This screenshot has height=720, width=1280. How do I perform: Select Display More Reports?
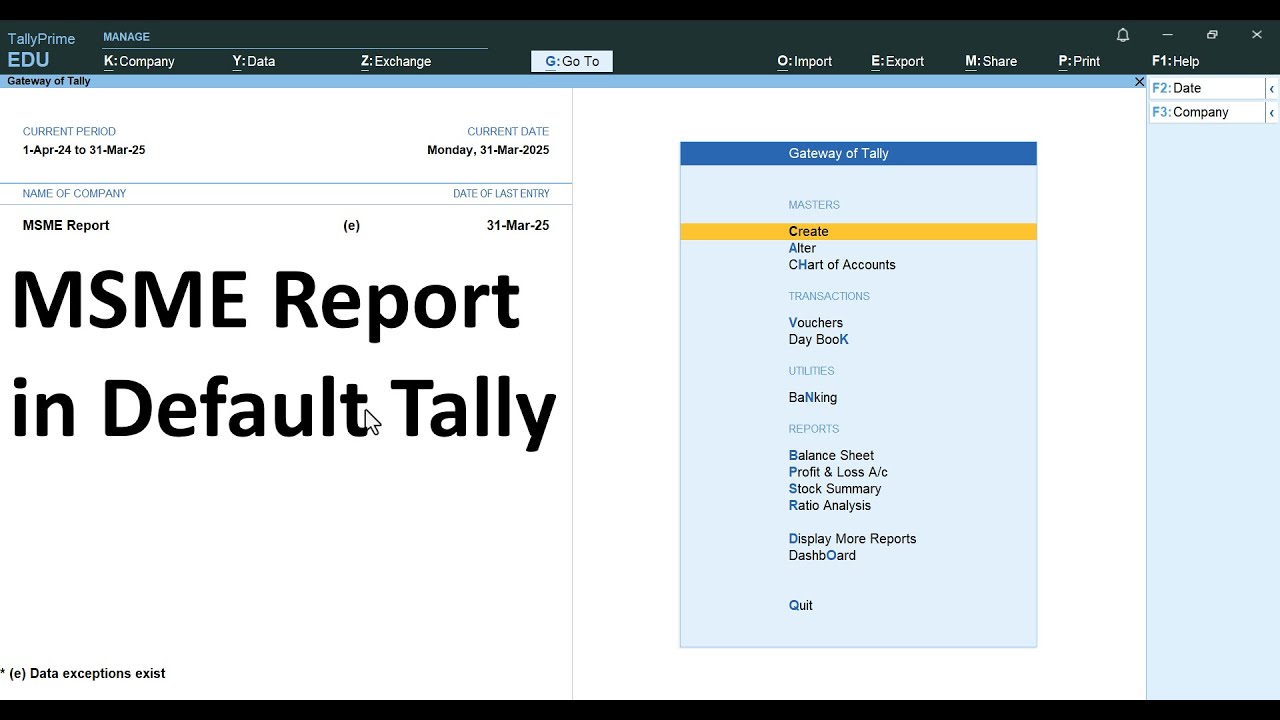(x=853, y=539)
